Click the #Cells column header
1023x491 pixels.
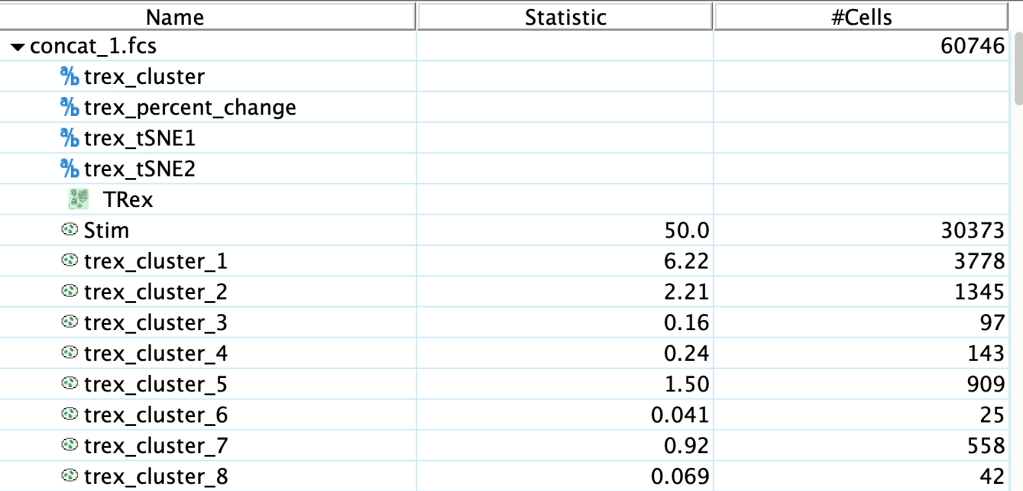click(861, 17)
